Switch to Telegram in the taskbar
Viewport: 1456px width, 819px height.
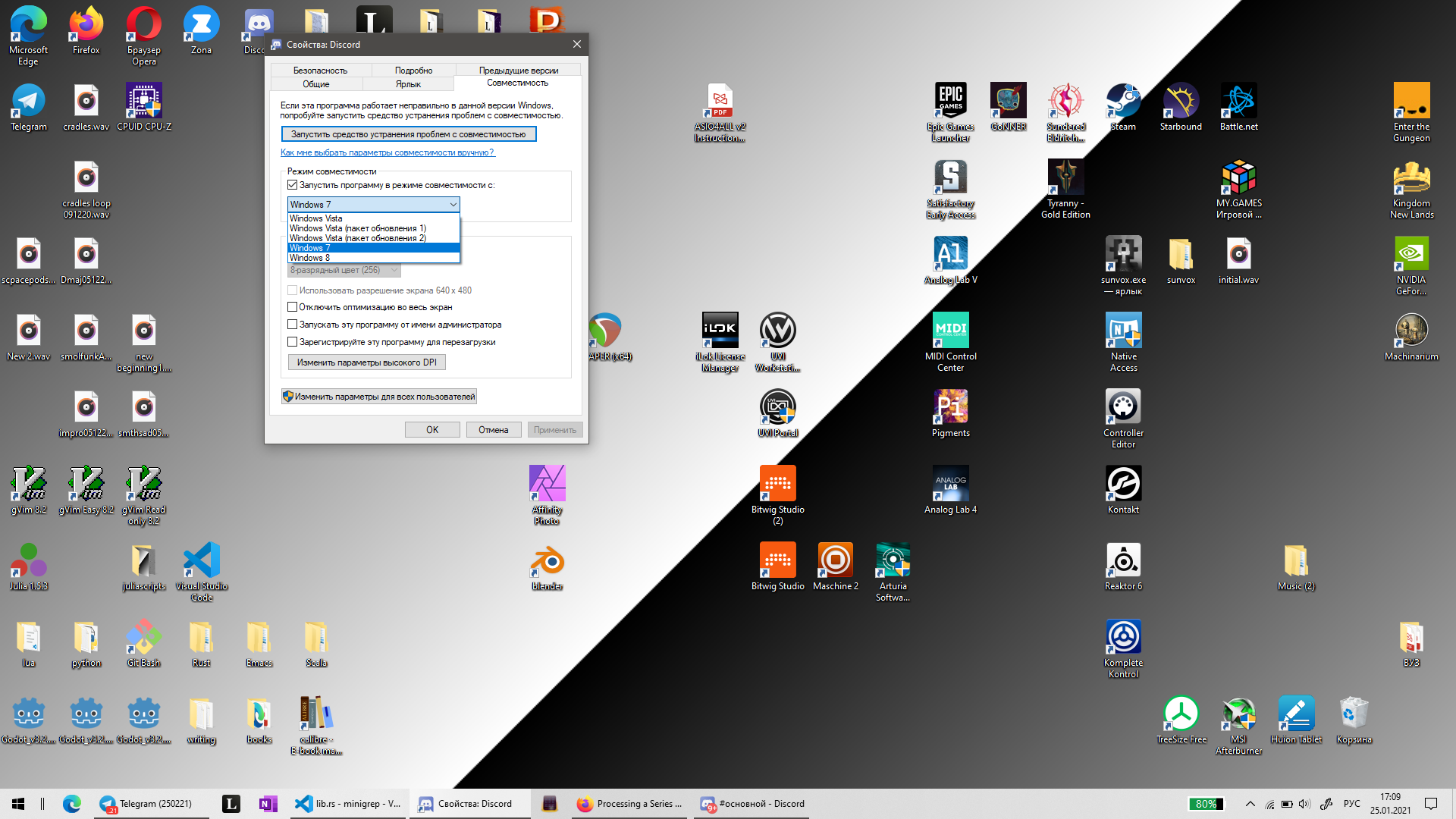point(151,804)
